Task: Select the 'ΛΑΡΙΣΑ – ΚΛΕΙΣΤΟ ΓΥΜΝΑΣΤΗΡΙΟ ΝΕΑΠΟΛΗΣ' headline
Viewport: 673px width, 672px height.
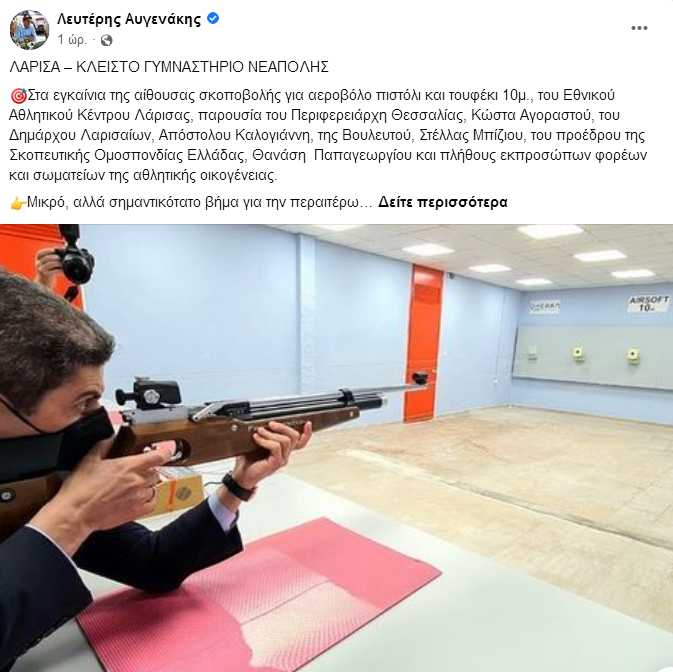Action: tap(169, 67)
